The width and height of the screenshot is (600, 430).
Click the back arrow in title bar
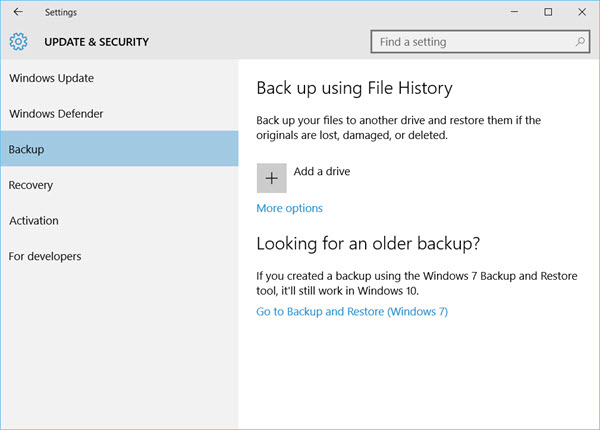tap(17, 12)
